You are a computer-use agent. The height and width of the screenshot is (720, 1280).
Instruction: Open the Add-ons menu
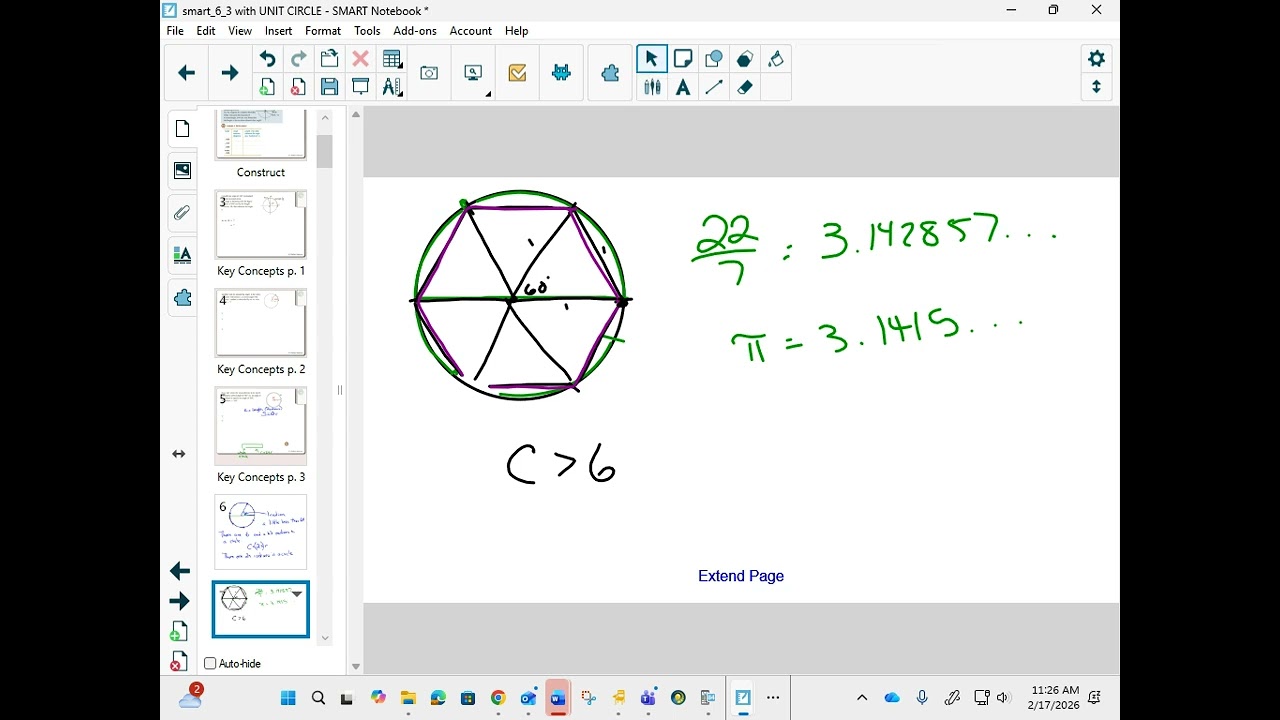click(415, 31)
